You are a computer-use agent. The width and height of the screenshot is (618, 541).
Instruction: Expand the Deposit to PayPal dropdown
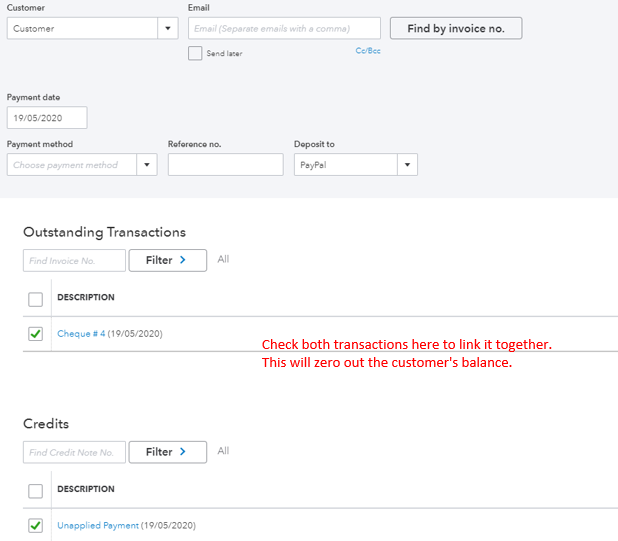pyautogui.click(x=407, y=165)
